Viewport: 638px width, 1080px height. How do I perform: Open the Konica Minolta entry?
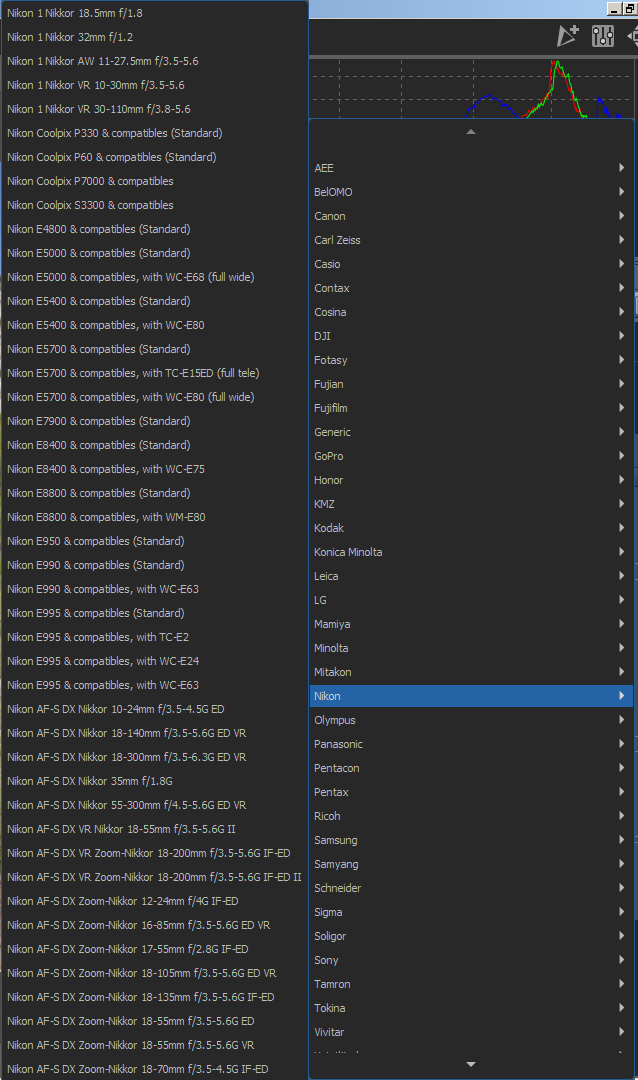(471, 552)
